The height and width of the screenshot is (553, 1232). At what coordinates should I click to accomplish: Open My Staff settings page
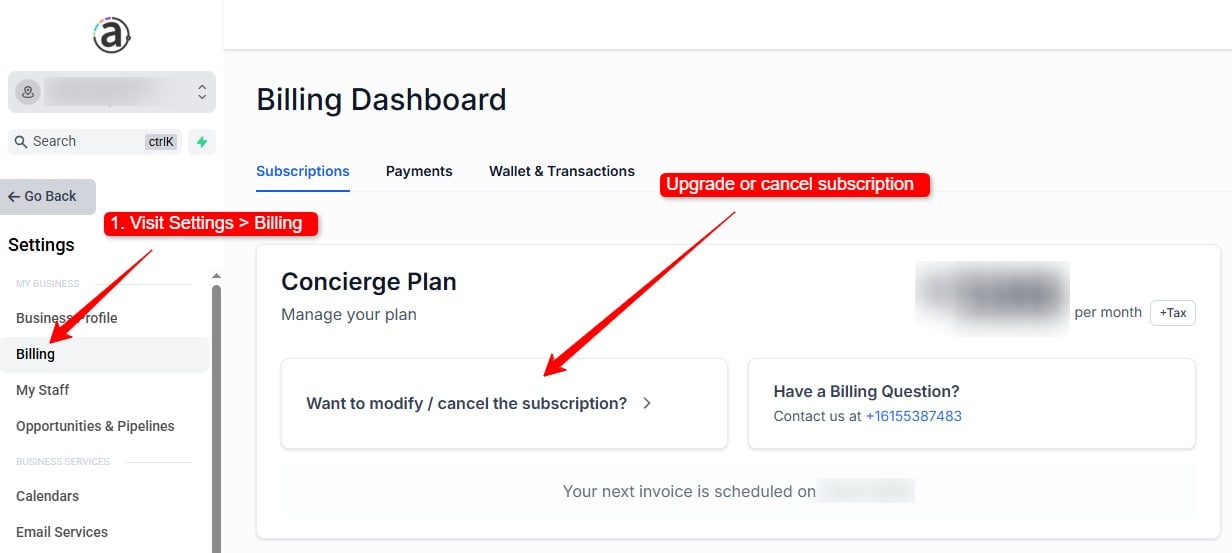43,390
